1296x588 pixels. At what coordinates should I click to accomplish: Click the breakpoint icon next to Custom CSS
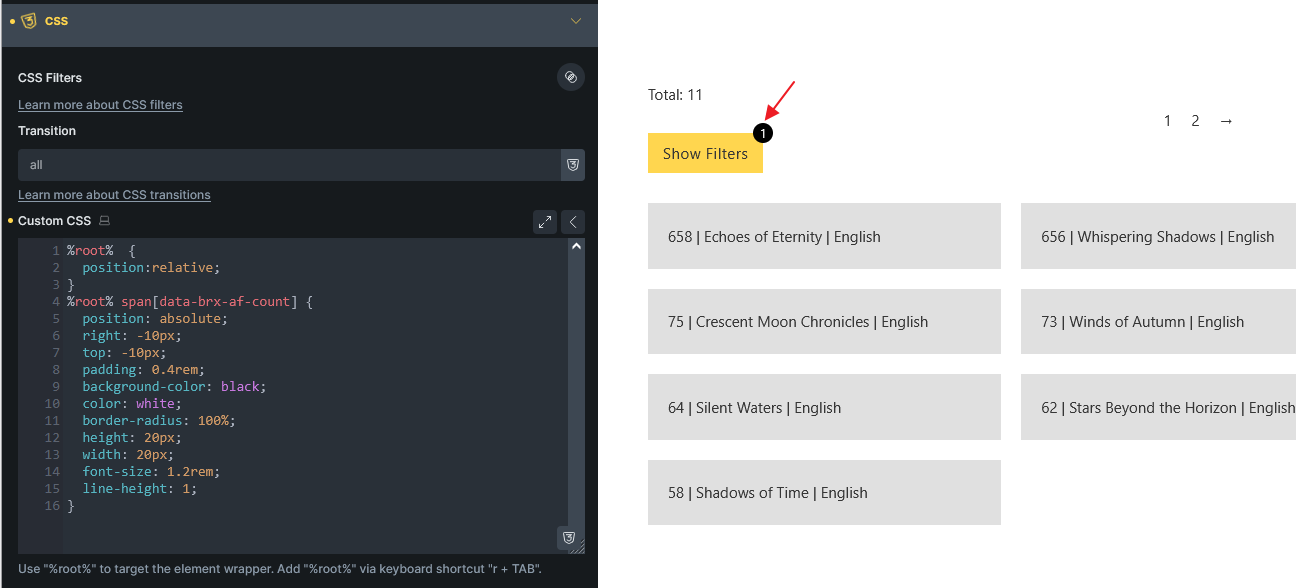(x=105, y=221)
